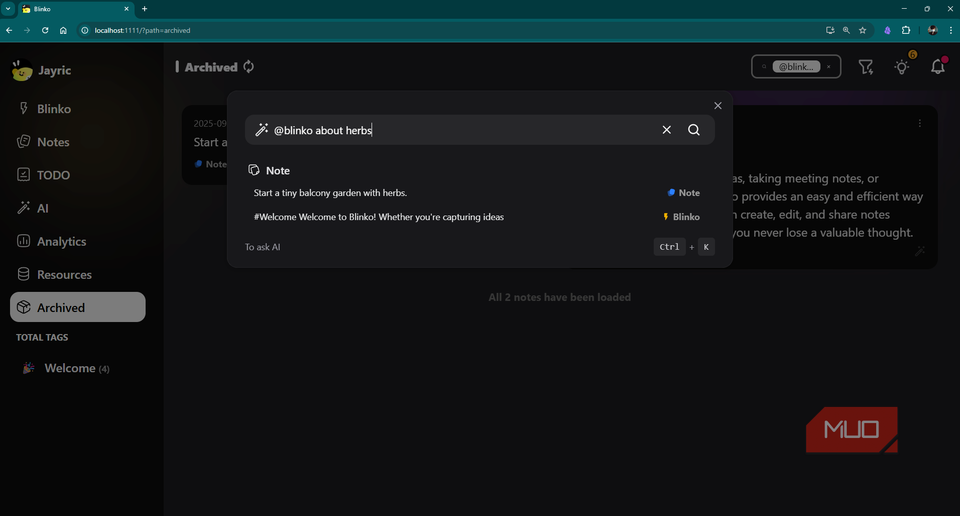Screen dimensions: 960x516
Task: Open Analytics in the sidebar
Action: [x=61, y=241]
